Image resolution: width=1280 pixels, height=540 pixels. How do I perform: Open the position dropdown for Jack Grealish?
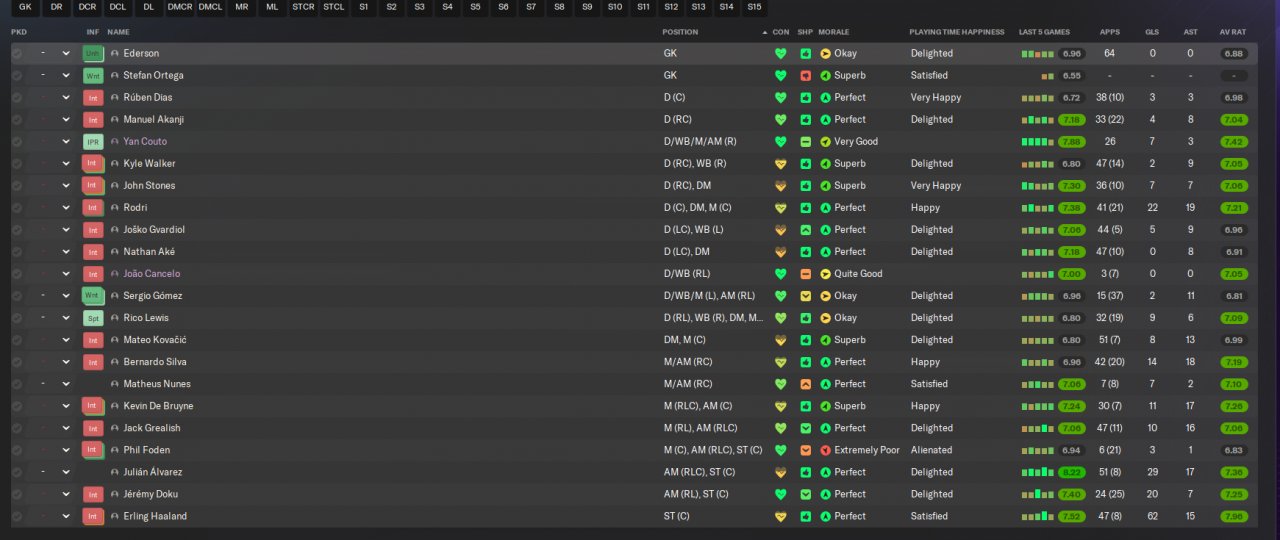(67, 428)
